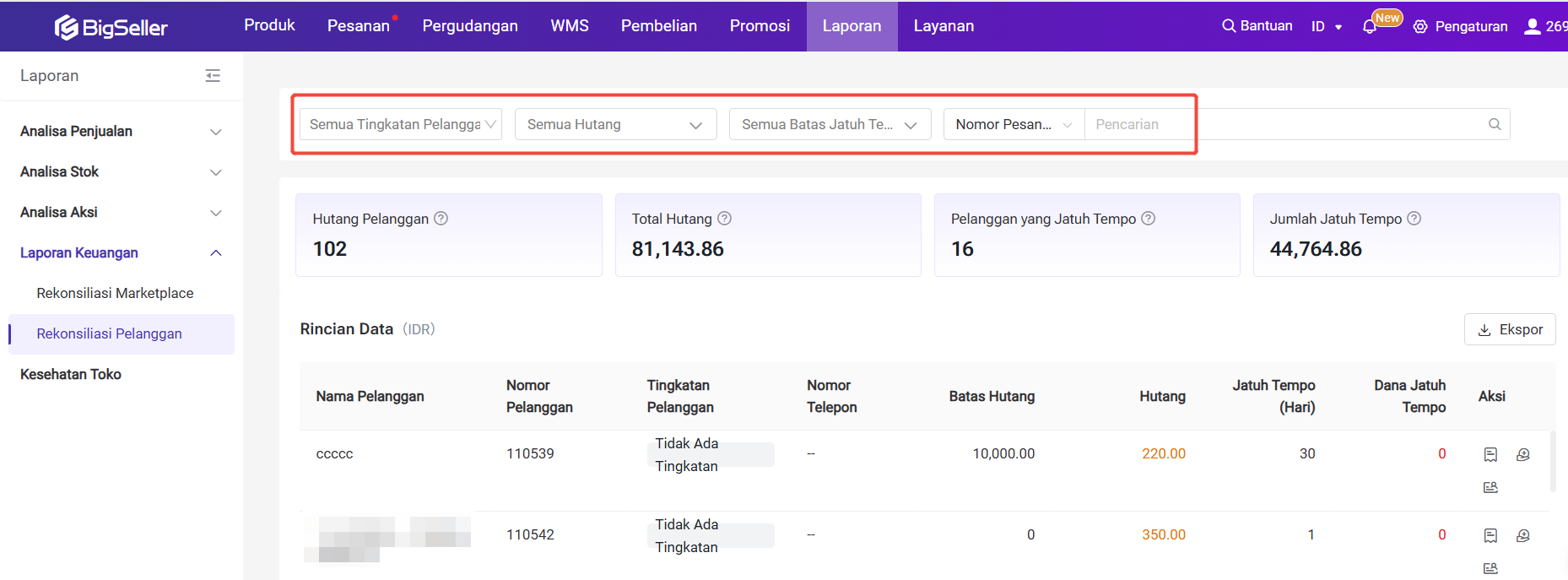The image size is (1568, 580).
Task: Click the customer card icon for ccccc
Action: (x=1490, y=487)
